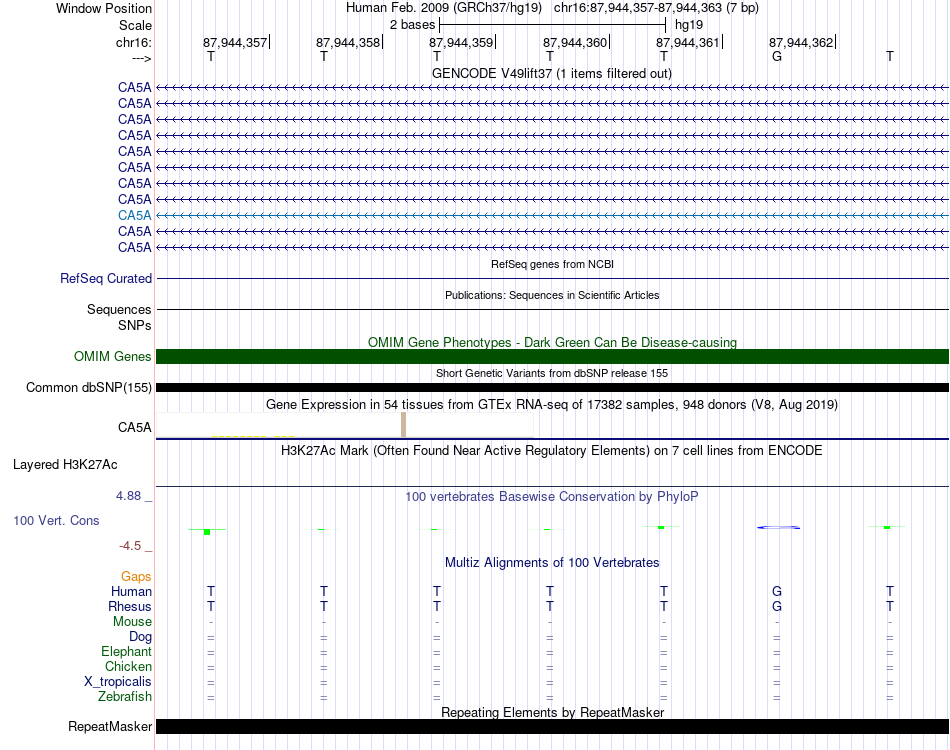This screenshot has height=750, width=950.
Task: Click the 87,944,358 coordinate label
Action: pyautogui.click(x=348, y=42)
